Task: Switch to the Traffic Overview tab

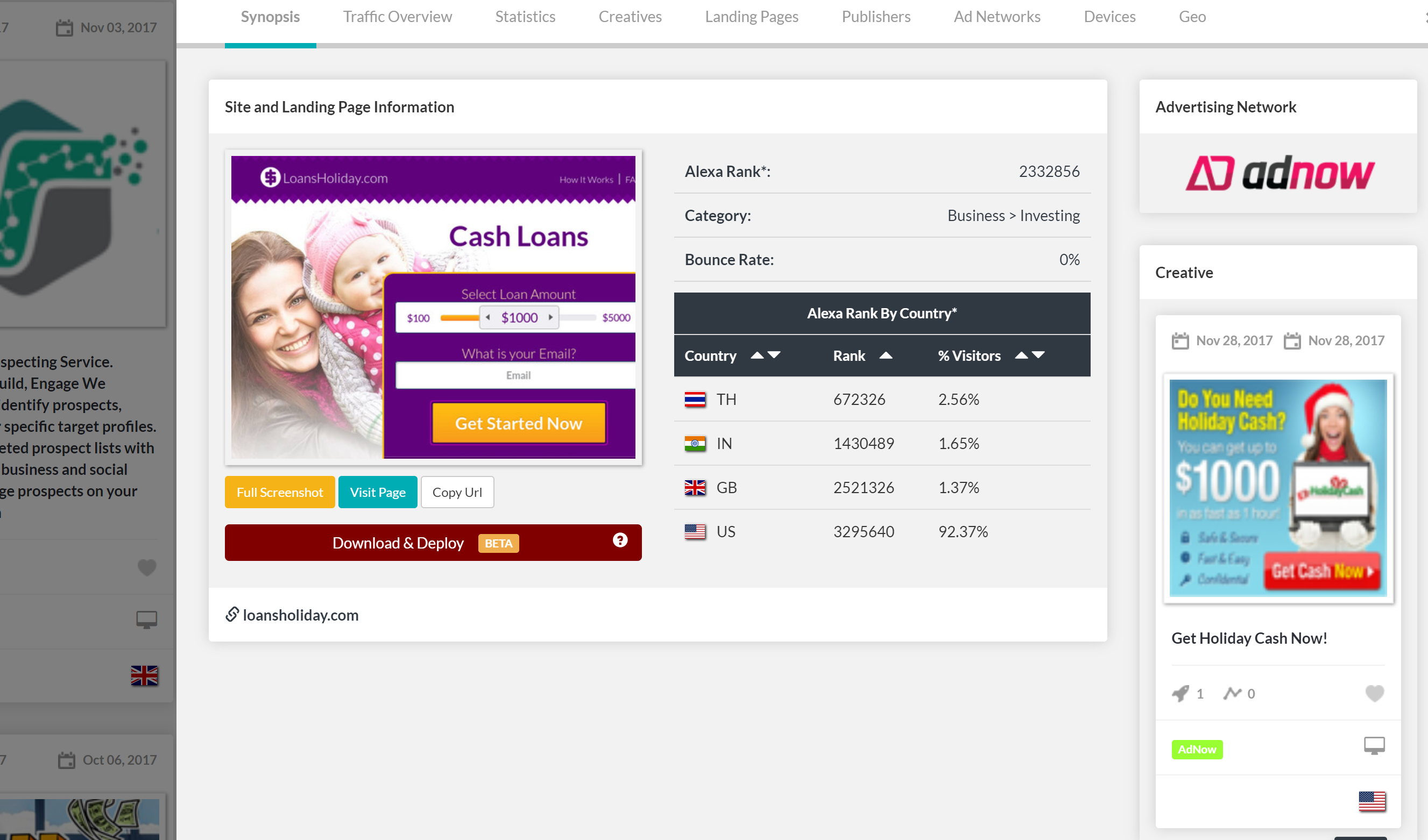Action: (397, 17)
